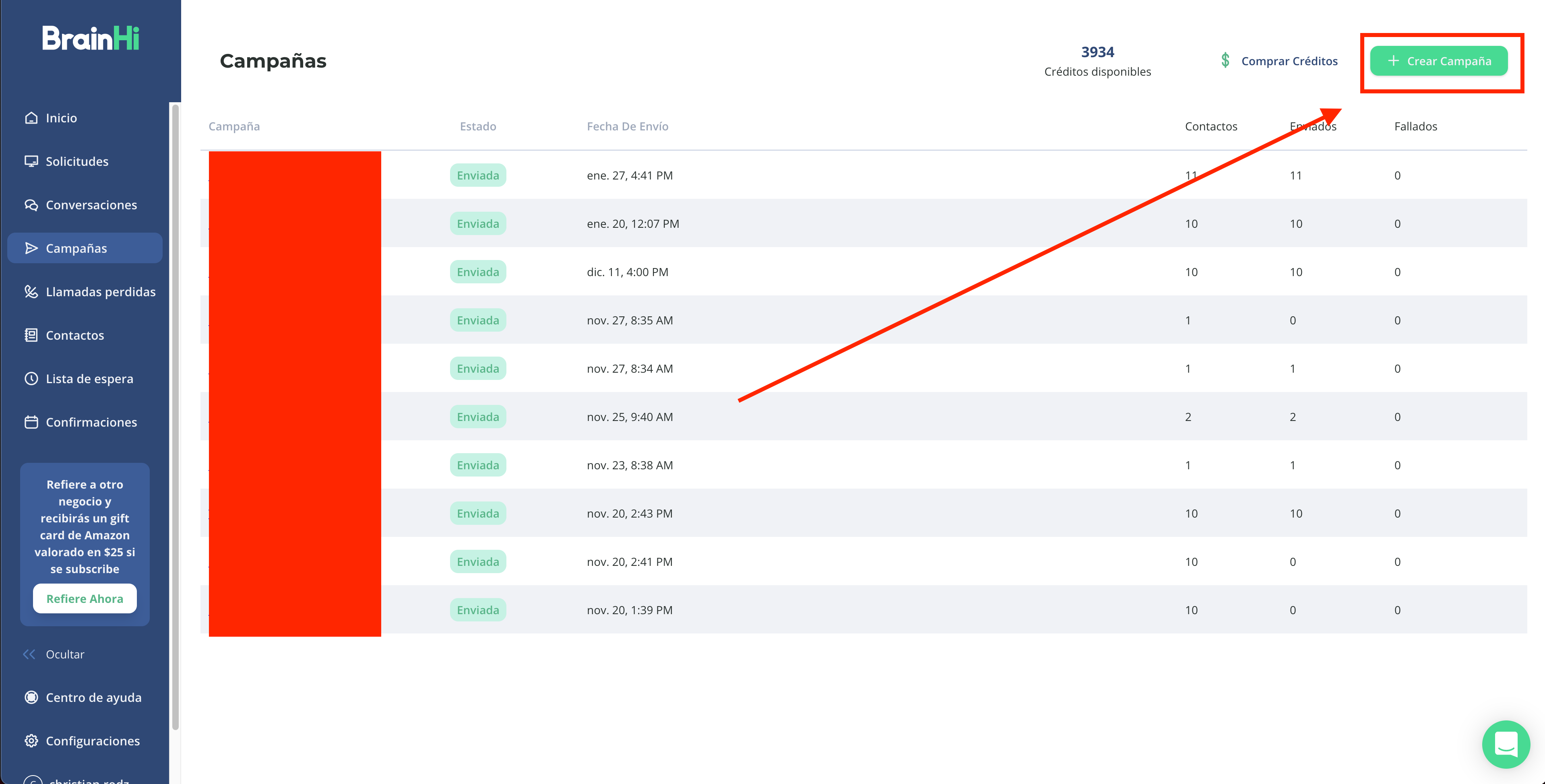Open the Contactos address book icon
This screenshot has width=1545, height=784.
31,335
